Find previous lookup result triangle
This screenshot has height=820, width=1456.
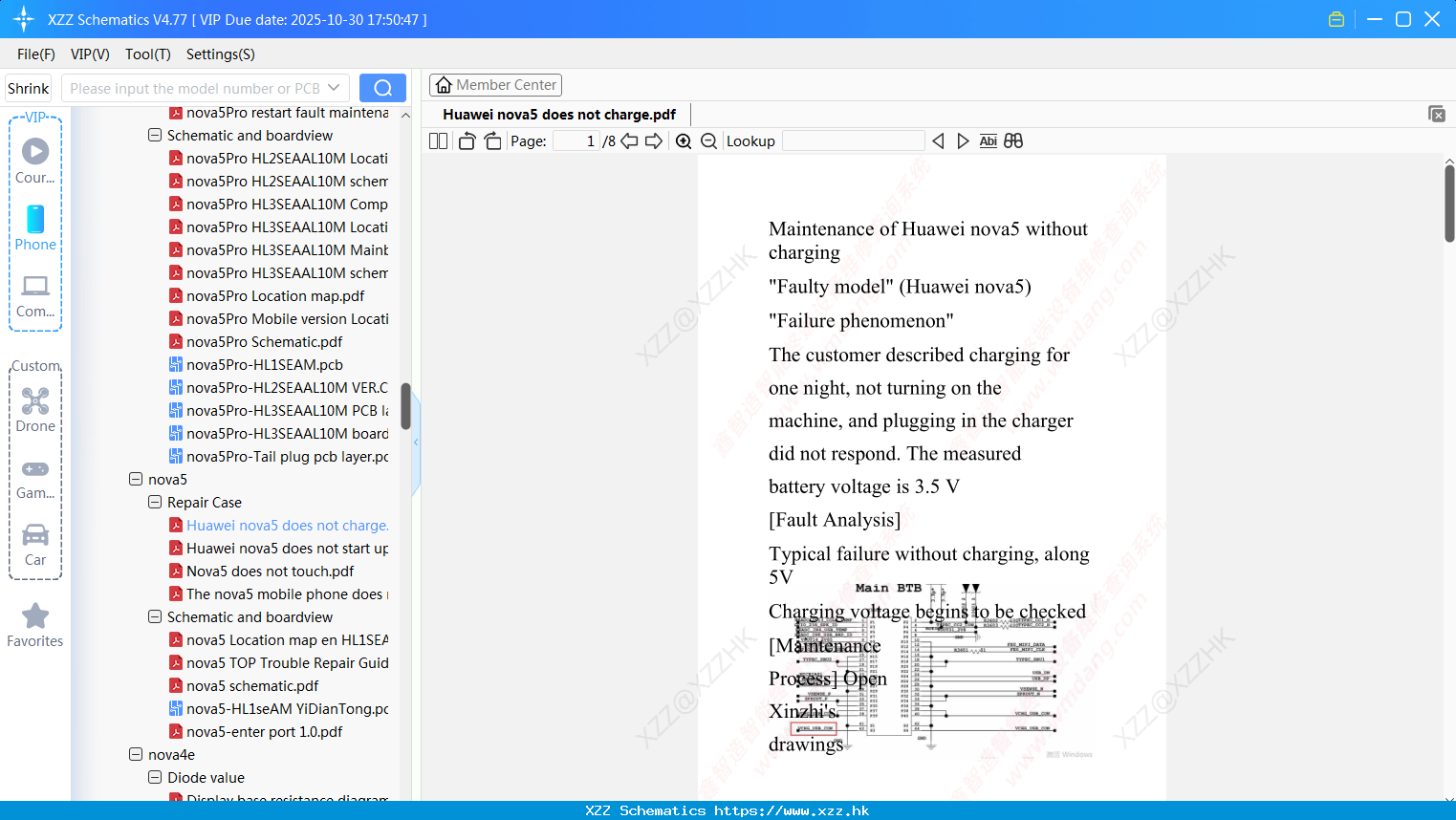click(938, 141)
